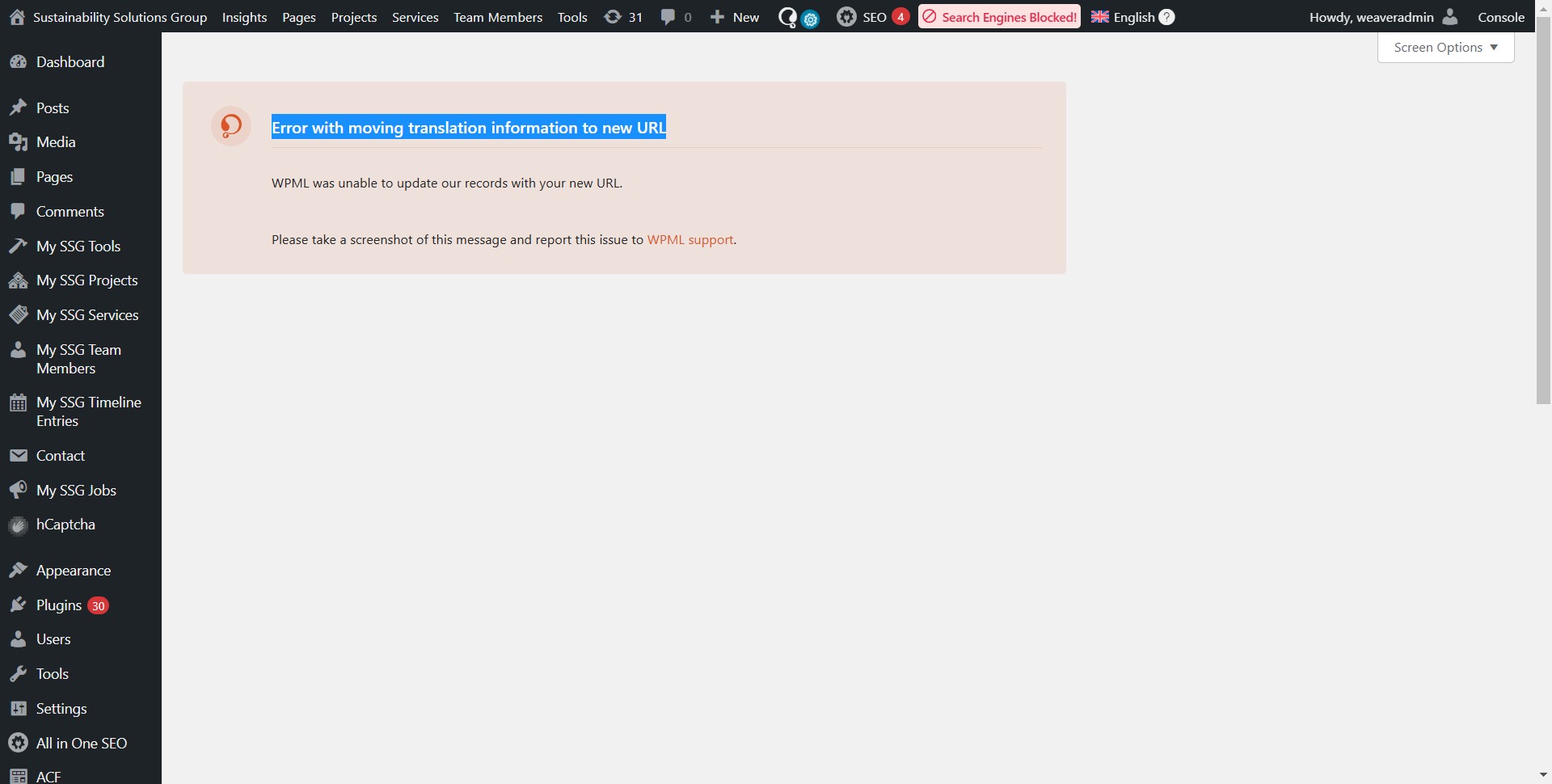Click the Search Engines Blocked! warning button

[999, 17]
